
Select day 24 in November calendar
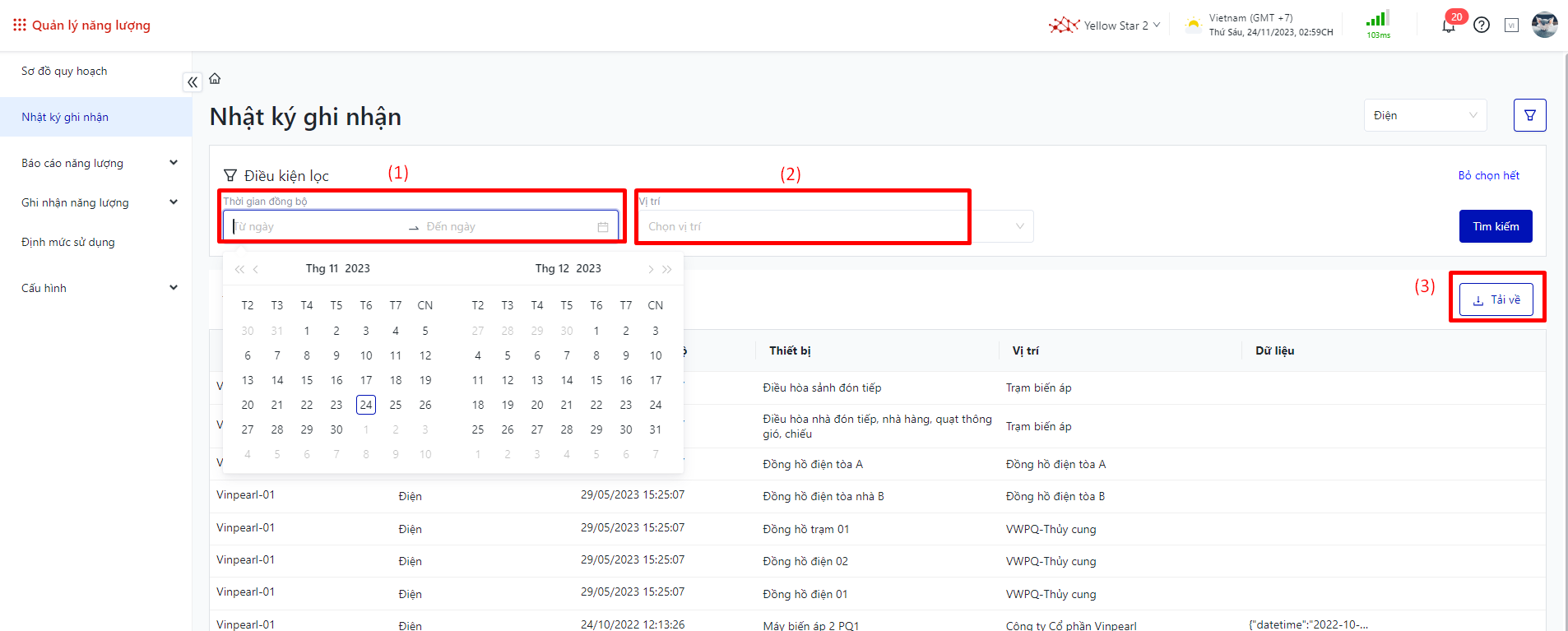pos(366,405)
